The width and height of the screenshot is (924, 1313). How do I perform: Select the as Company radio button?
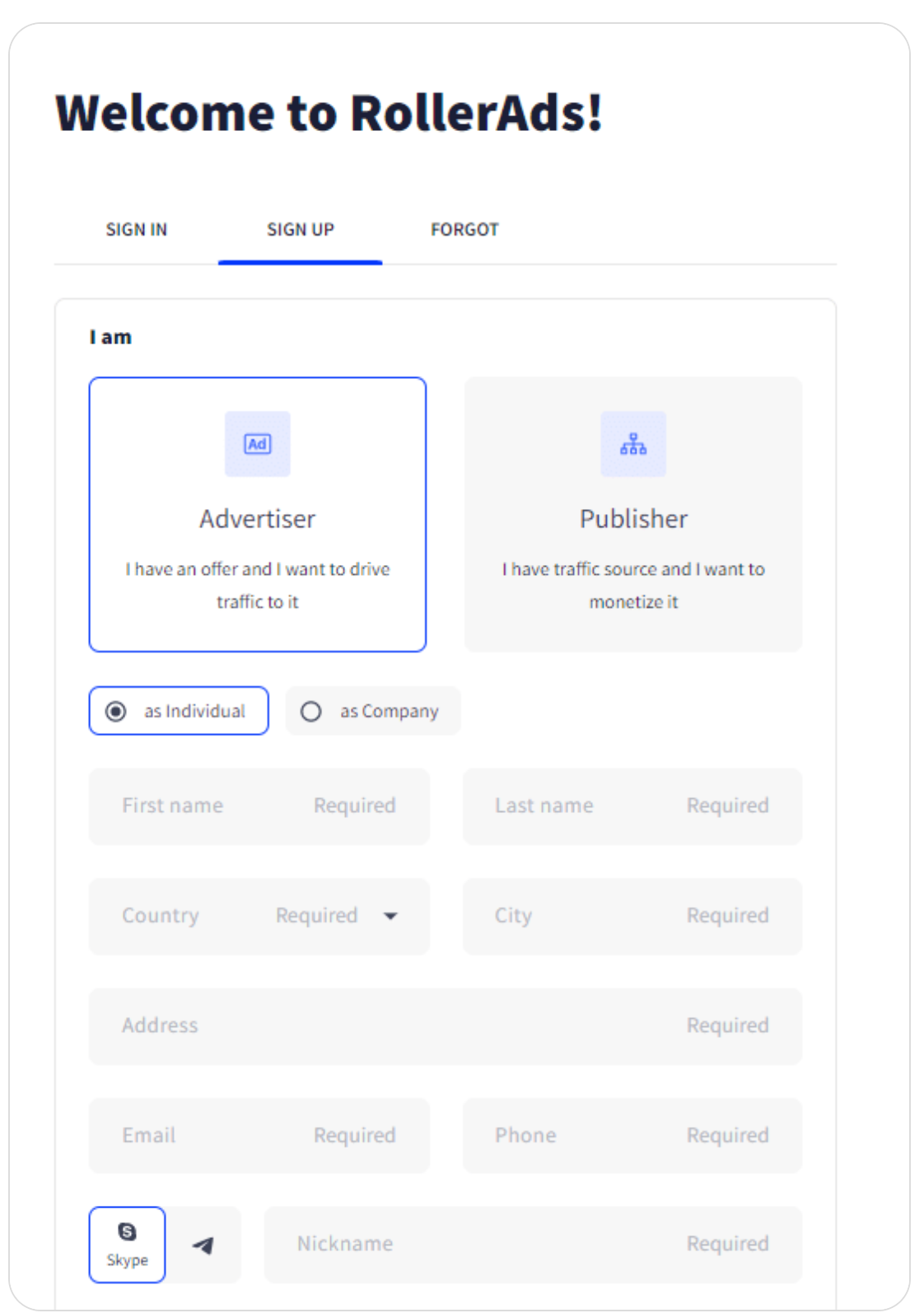pos(373,711)
